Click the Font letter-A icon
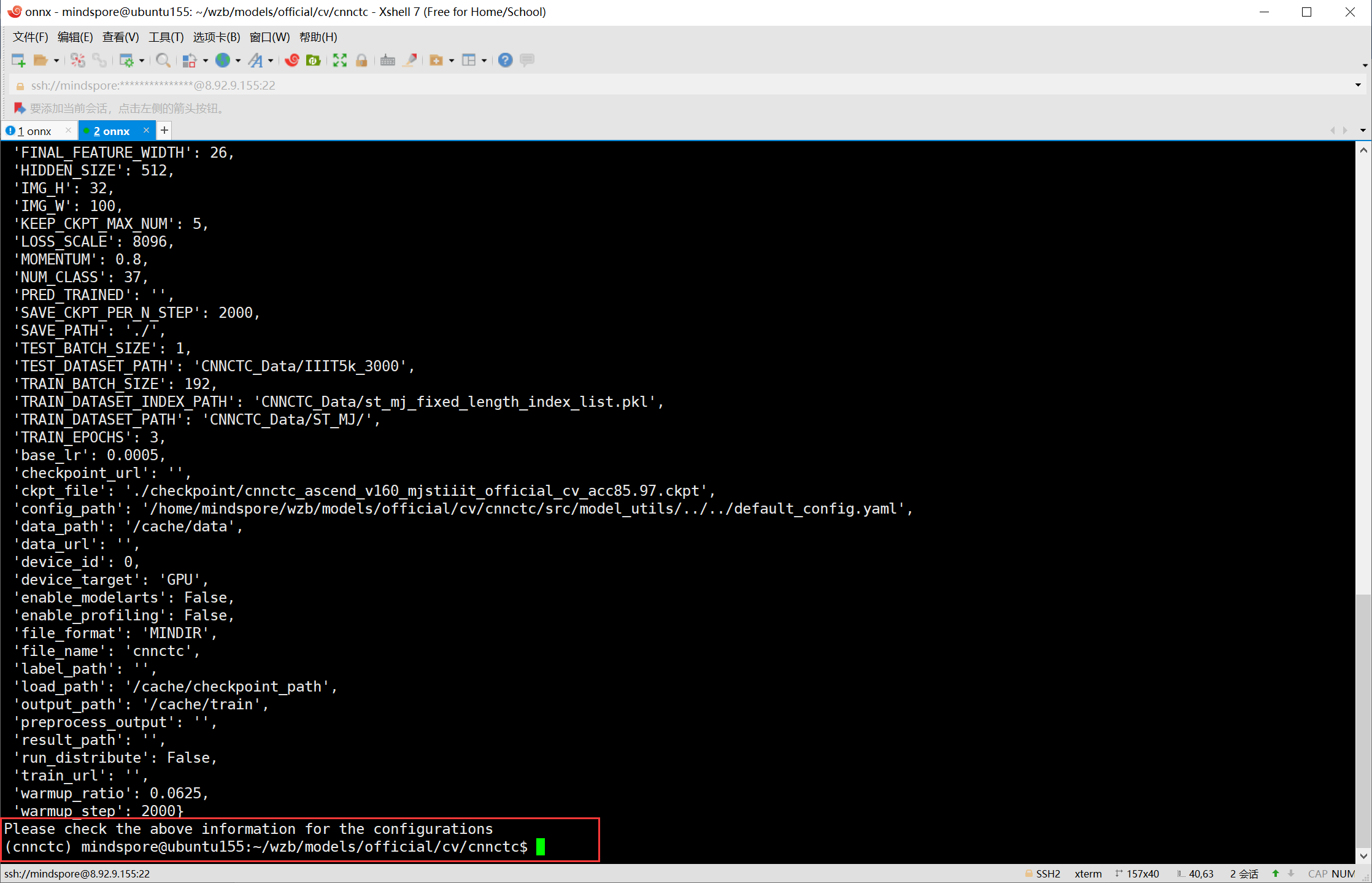This screenshot has width=1372, height=883. coord(256,60)
